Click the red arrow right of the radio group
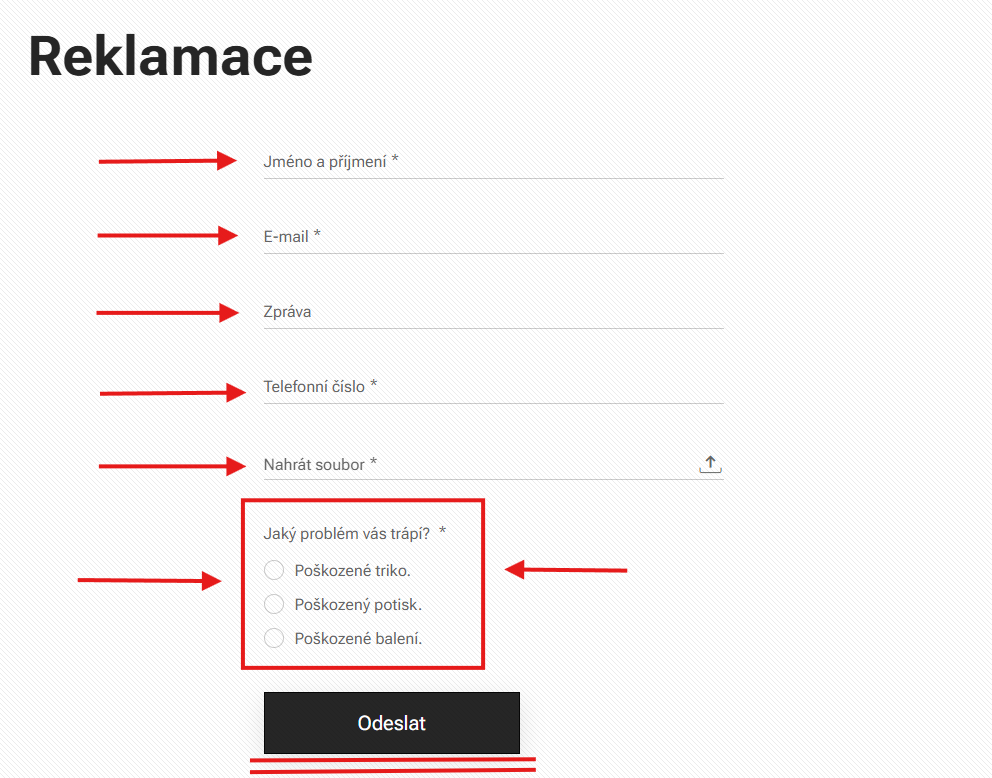 [x=566, y=570]
